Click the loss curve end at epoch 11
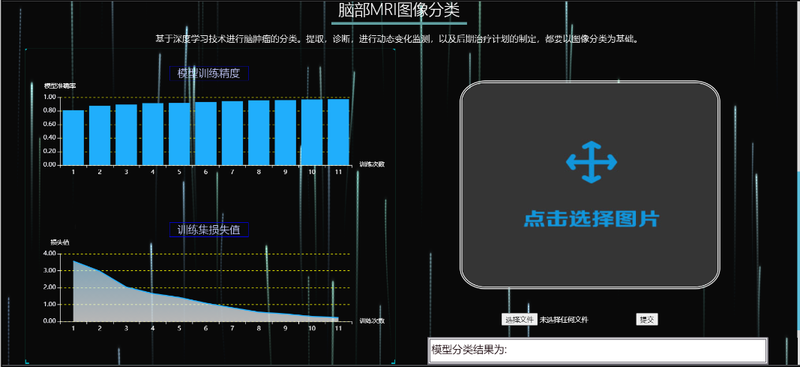The image size is (800, 367). pyautogui.click(x=338, y=317)
